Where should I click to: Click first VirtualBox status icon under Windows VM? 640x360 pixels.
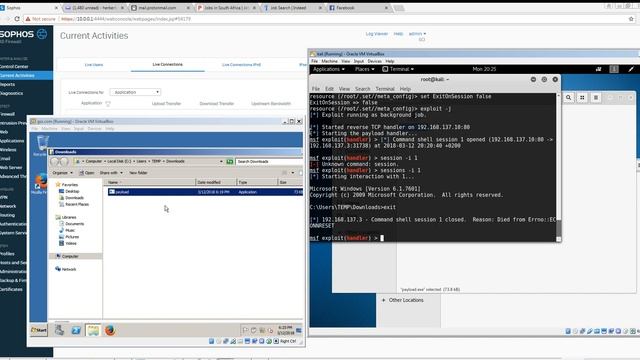211,341
